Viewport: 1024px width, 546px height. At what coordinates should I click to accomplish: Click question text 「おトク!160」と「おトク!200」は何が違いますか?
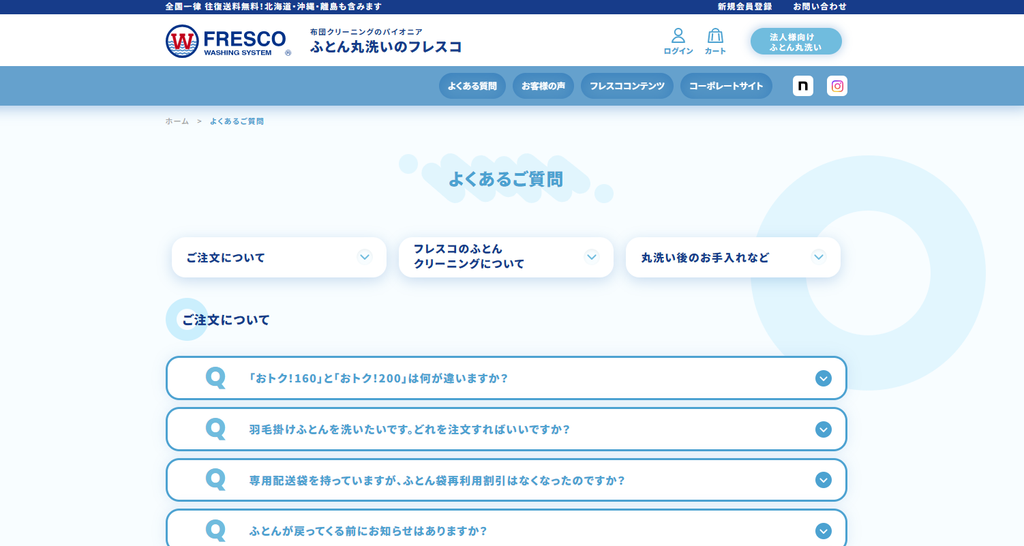378,378
